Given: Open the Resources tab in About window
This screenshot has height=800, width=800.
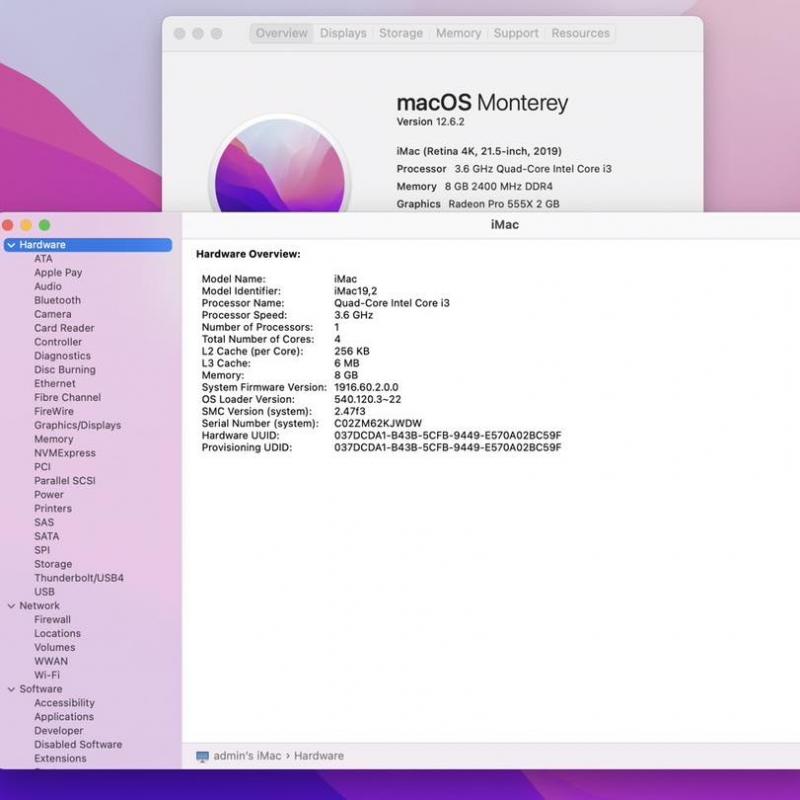Looking at the screenshot, I should pos(580,33).
